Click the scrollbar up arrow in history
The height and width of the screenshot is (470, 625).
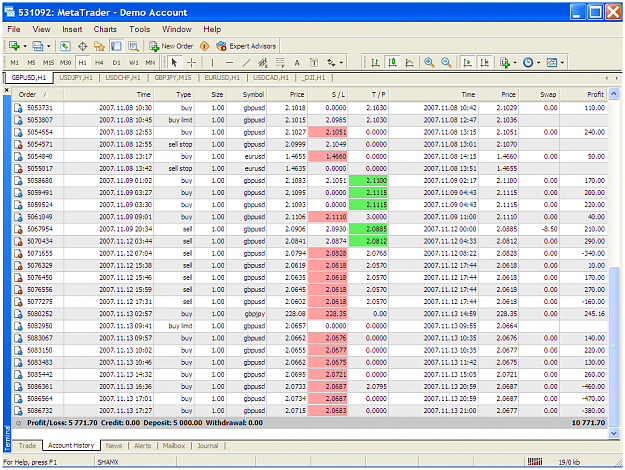click(614, 94)
